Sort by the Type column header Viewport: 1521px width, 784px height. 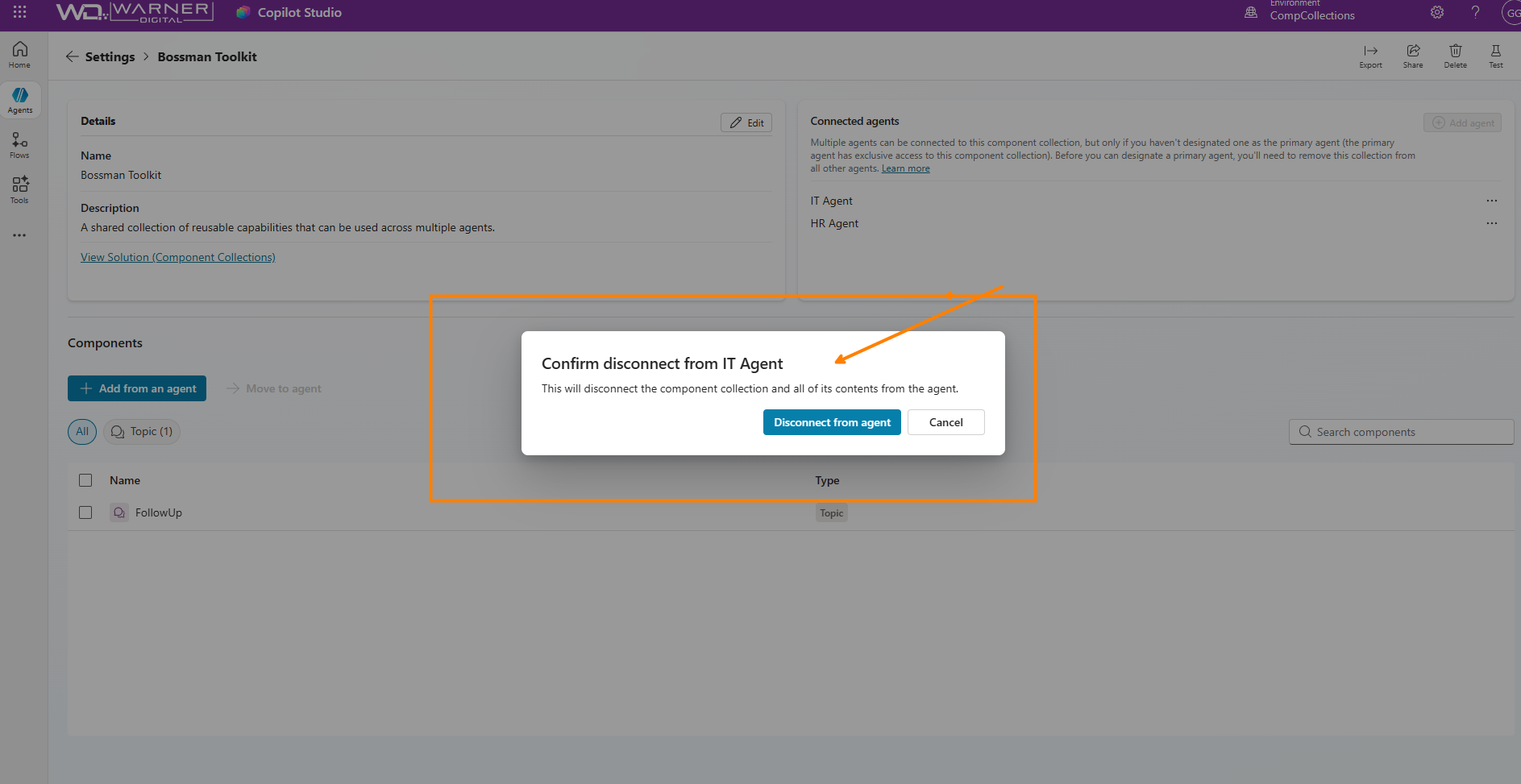[x=827, y=480]
